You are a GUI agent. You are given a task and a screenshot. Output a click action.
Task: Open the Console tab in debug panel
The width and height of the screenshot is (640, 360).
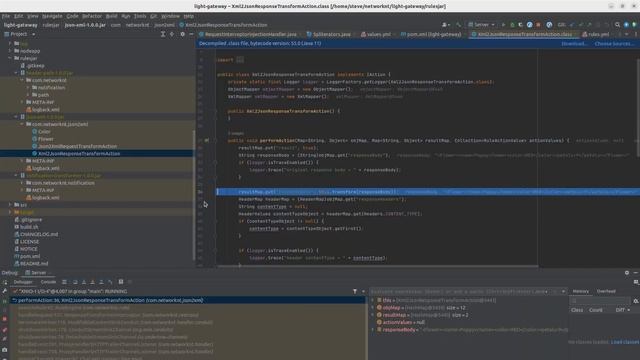(48, 282)
